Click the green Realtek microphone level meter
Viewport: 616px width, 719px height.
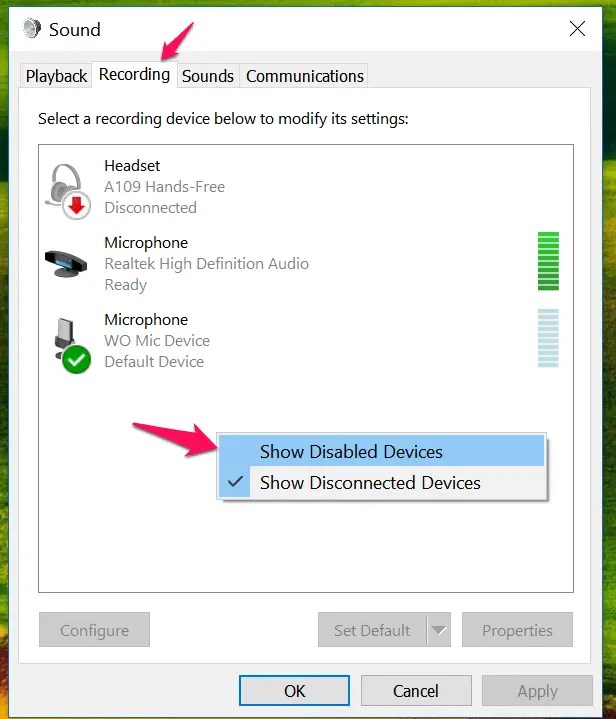[548, 261]
